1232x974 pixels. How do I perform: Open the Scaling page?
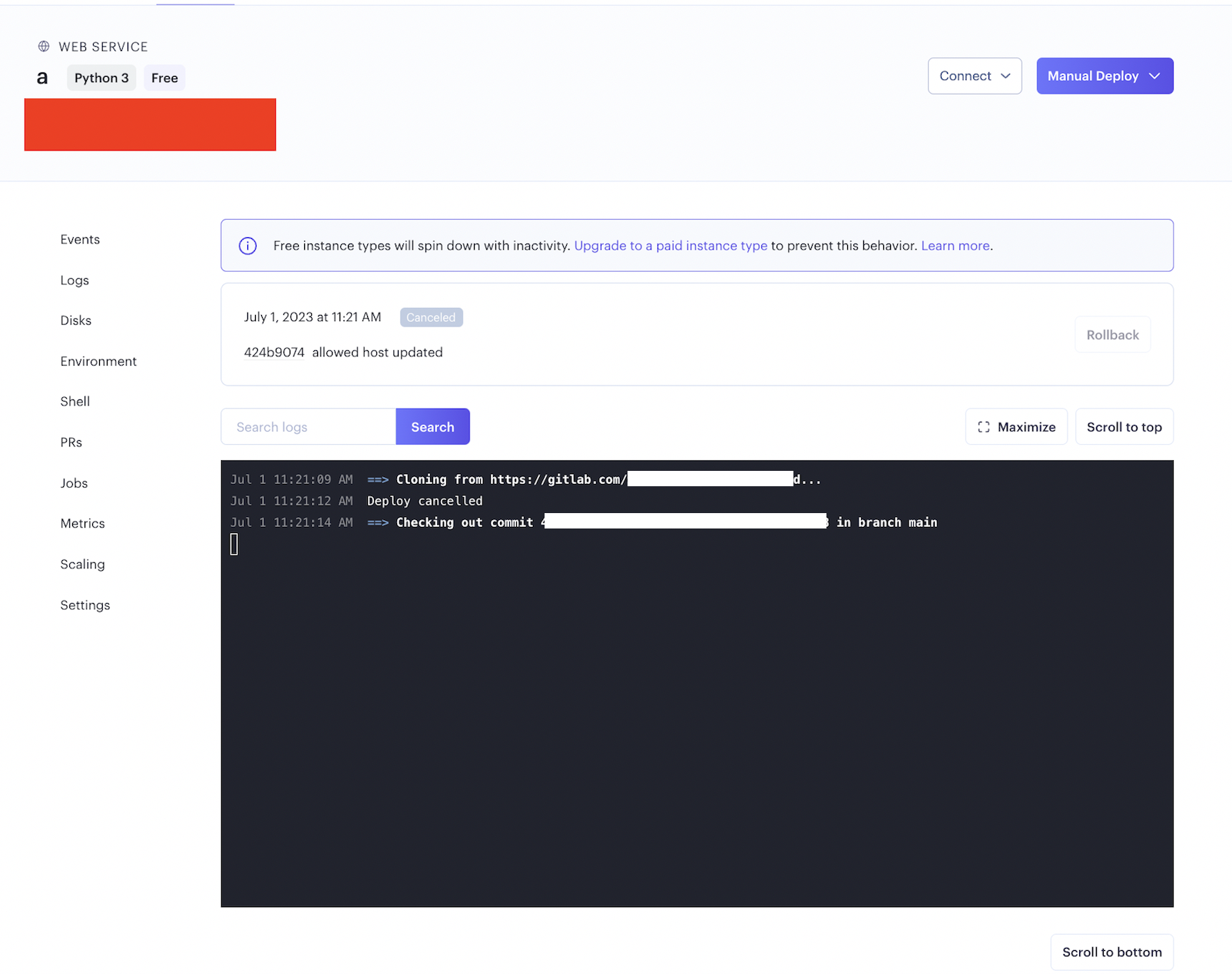pos(83,564)
